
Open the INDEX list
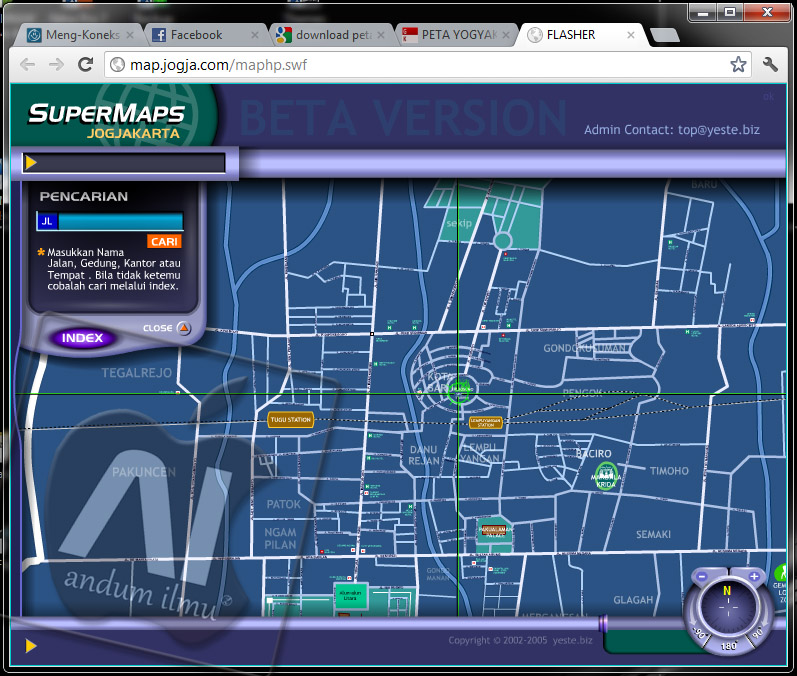click(82, 338)
